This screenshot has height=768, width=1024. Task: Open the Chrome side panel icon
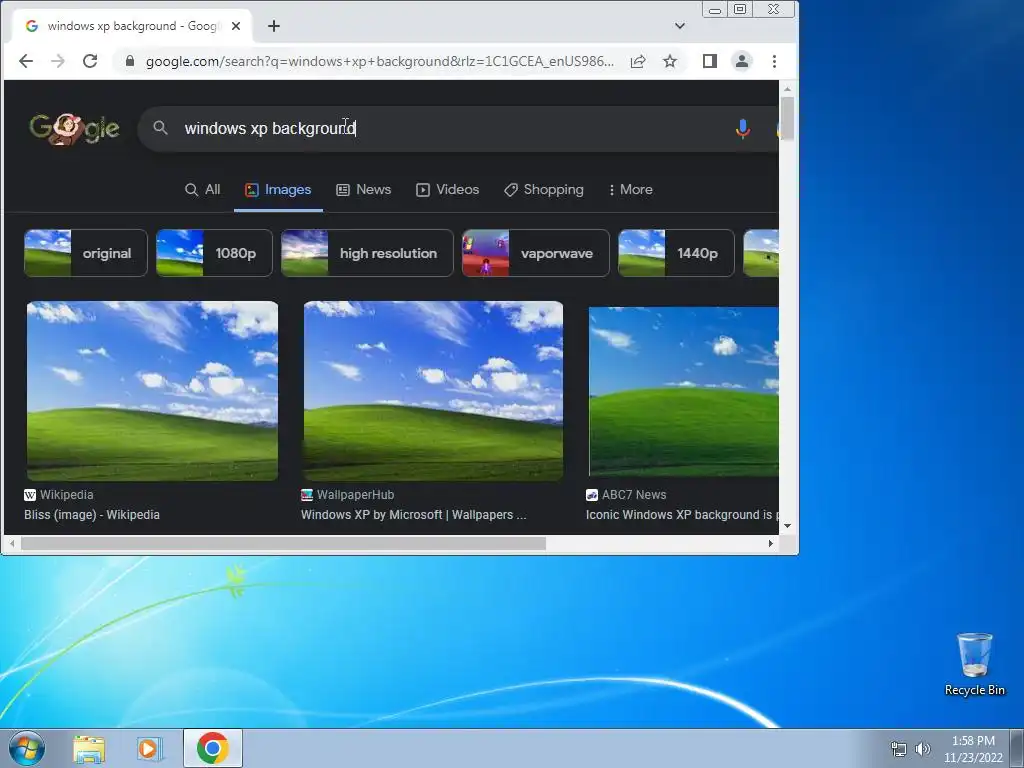[710, 61]
